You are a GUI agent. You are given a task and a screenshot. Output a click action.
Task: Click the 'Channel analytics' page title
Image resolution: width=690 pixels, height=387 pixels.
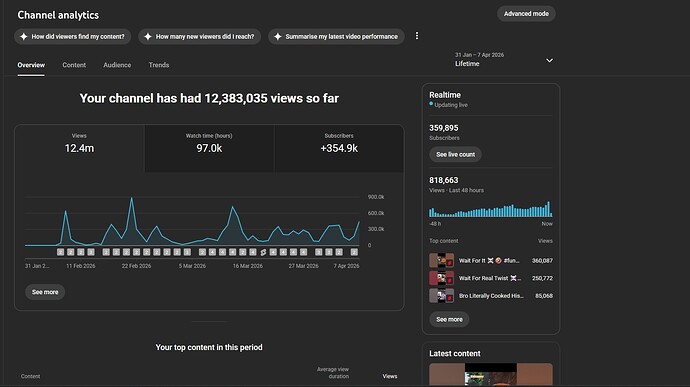pos(58,15)
